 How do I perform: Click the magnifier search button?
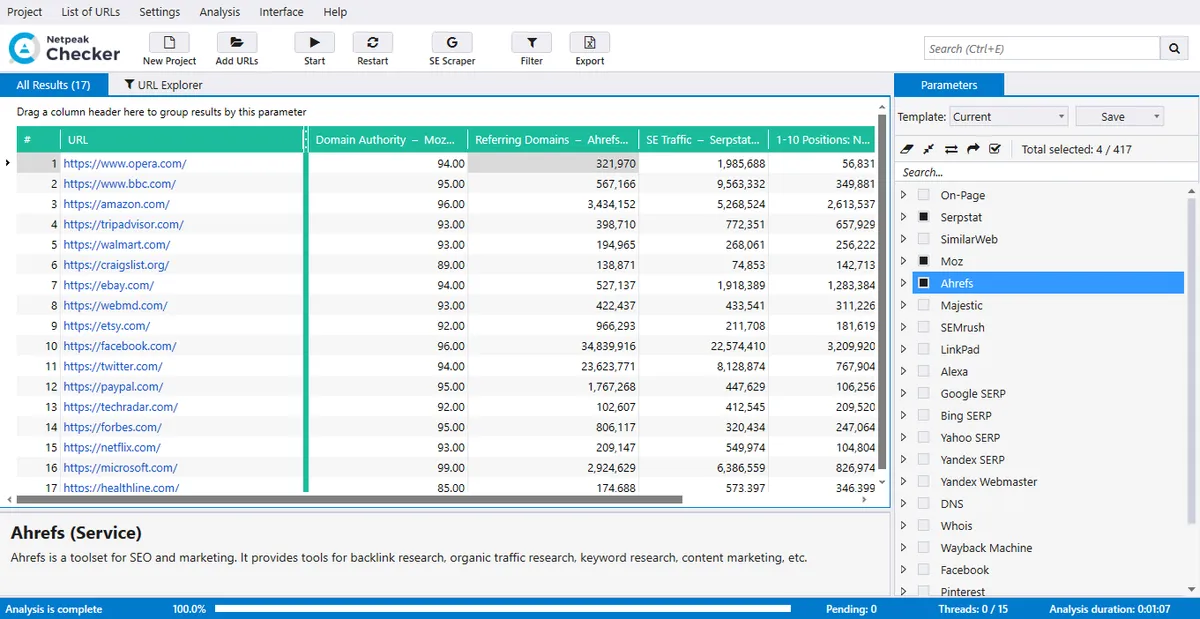point(1174,48)
